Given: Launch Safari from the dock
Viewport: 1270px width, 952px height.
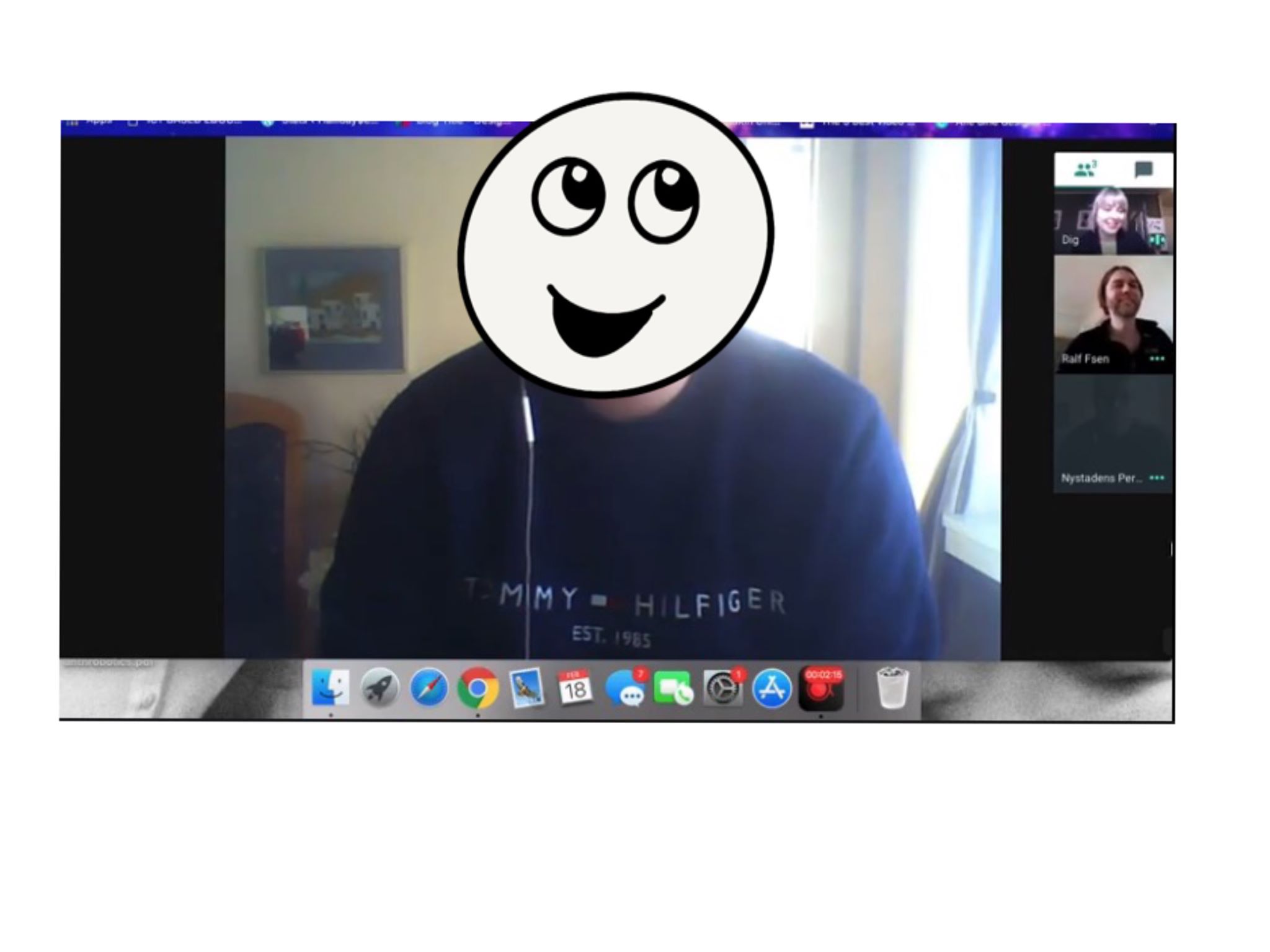Looking at the screenshot, I should click(429, 687).
